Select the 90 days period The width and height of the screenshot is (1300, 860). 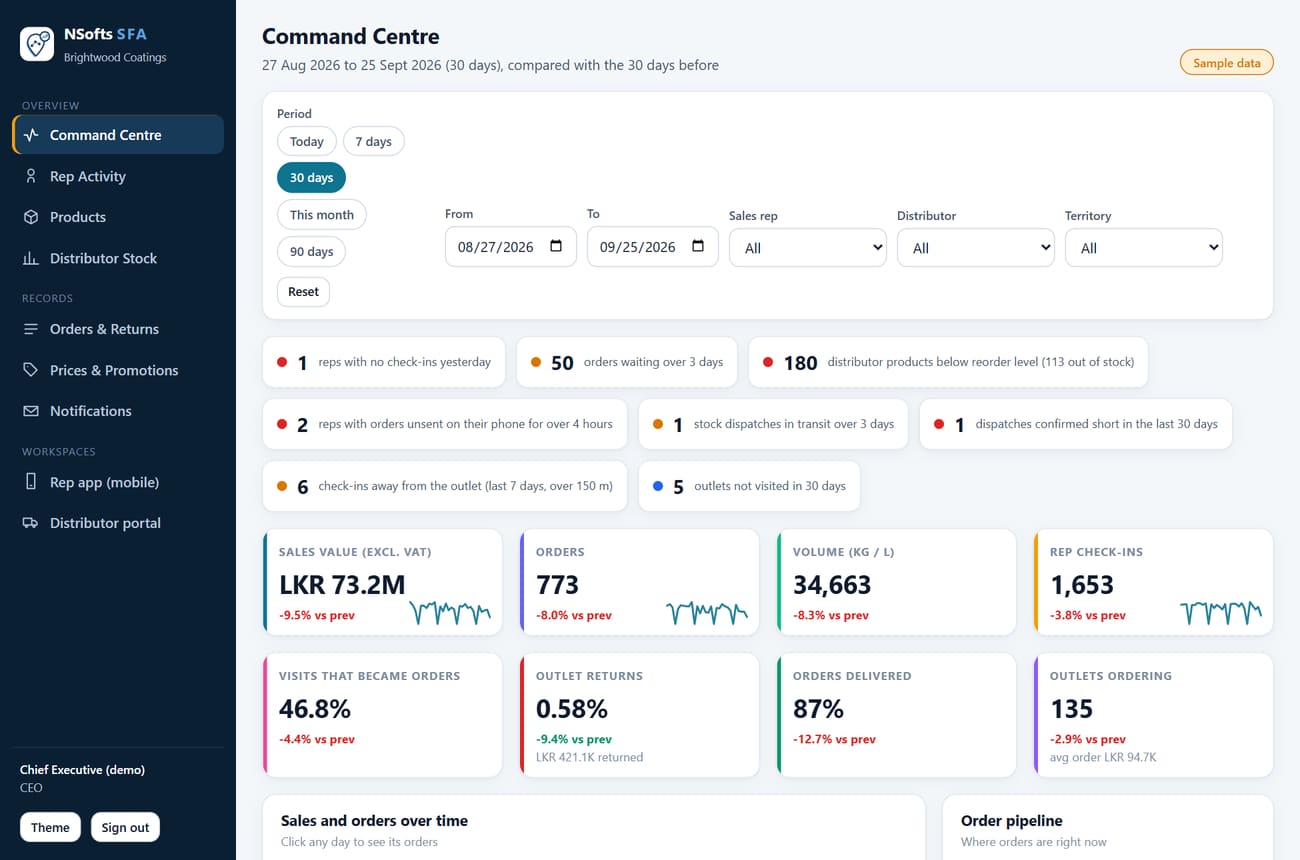tap(311, 251)
